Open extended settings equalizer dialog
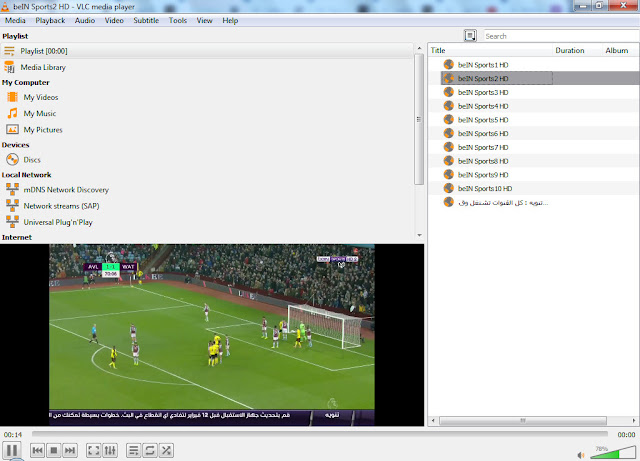Image resolution: width=640 pixels, height=461 pixels. click(x=110, y=450)
